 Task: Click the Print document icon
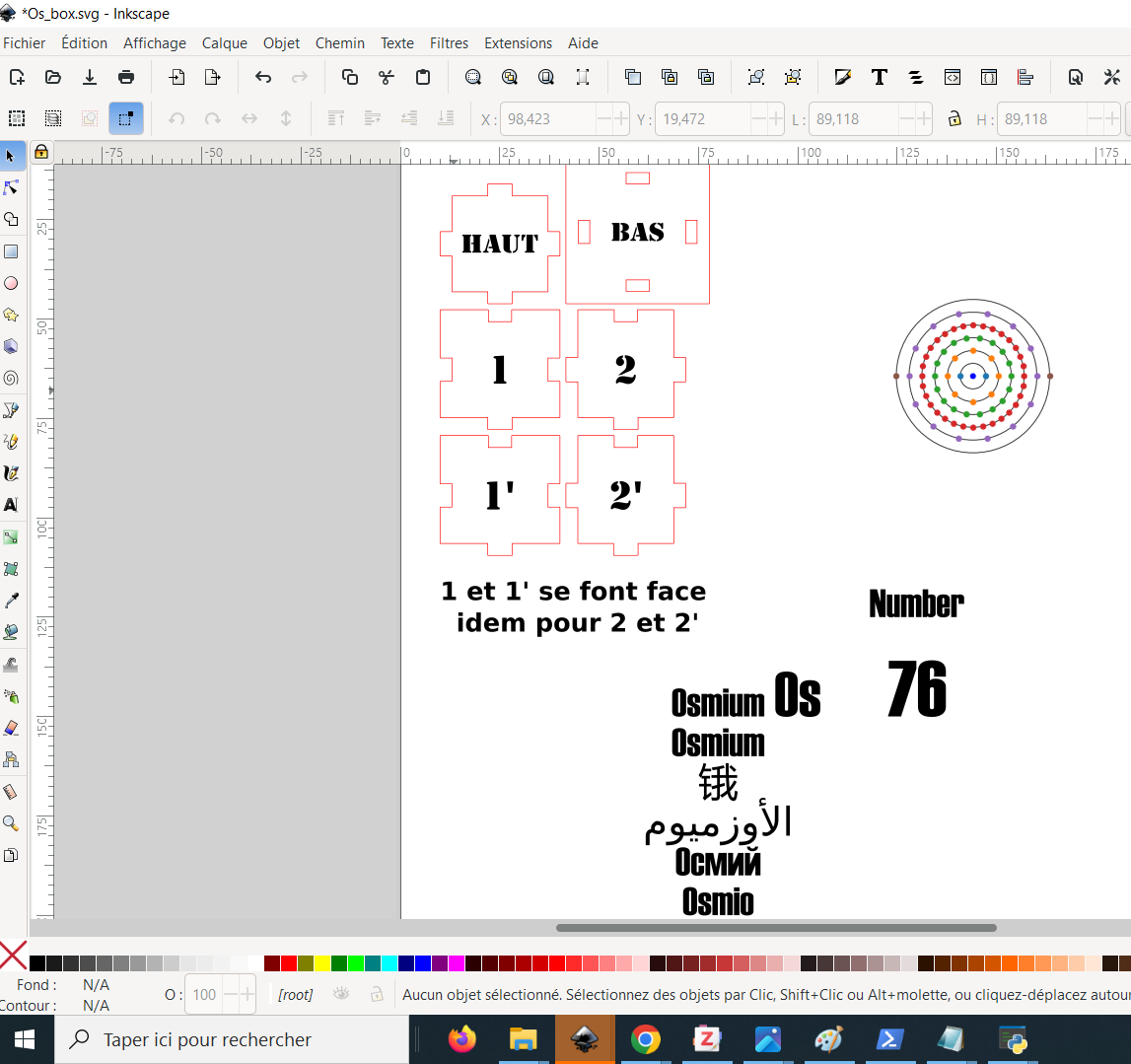click(x=126, y=77)
